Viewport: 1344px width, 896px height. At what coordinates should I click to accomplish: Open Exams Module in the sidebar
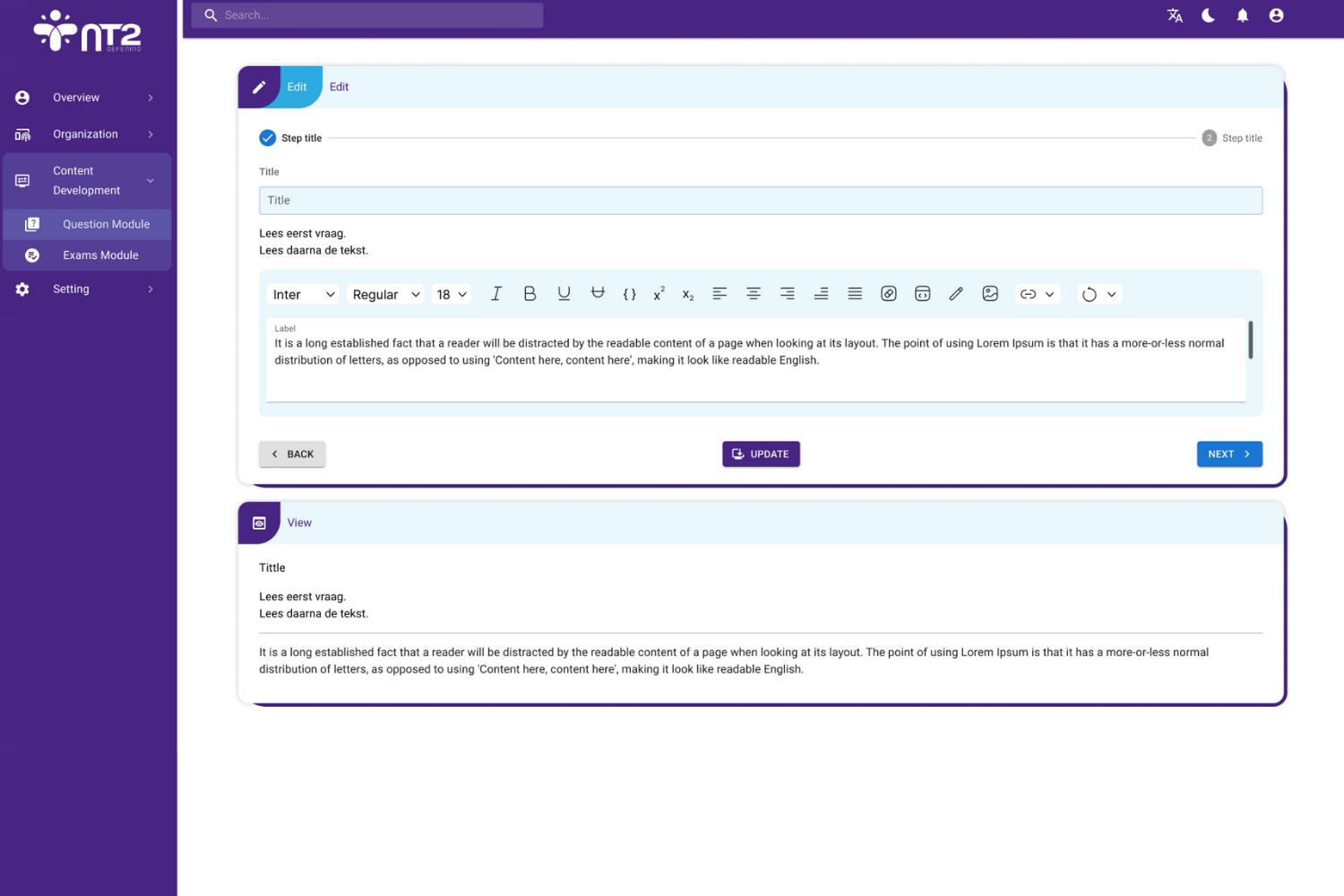click(87, 255)
